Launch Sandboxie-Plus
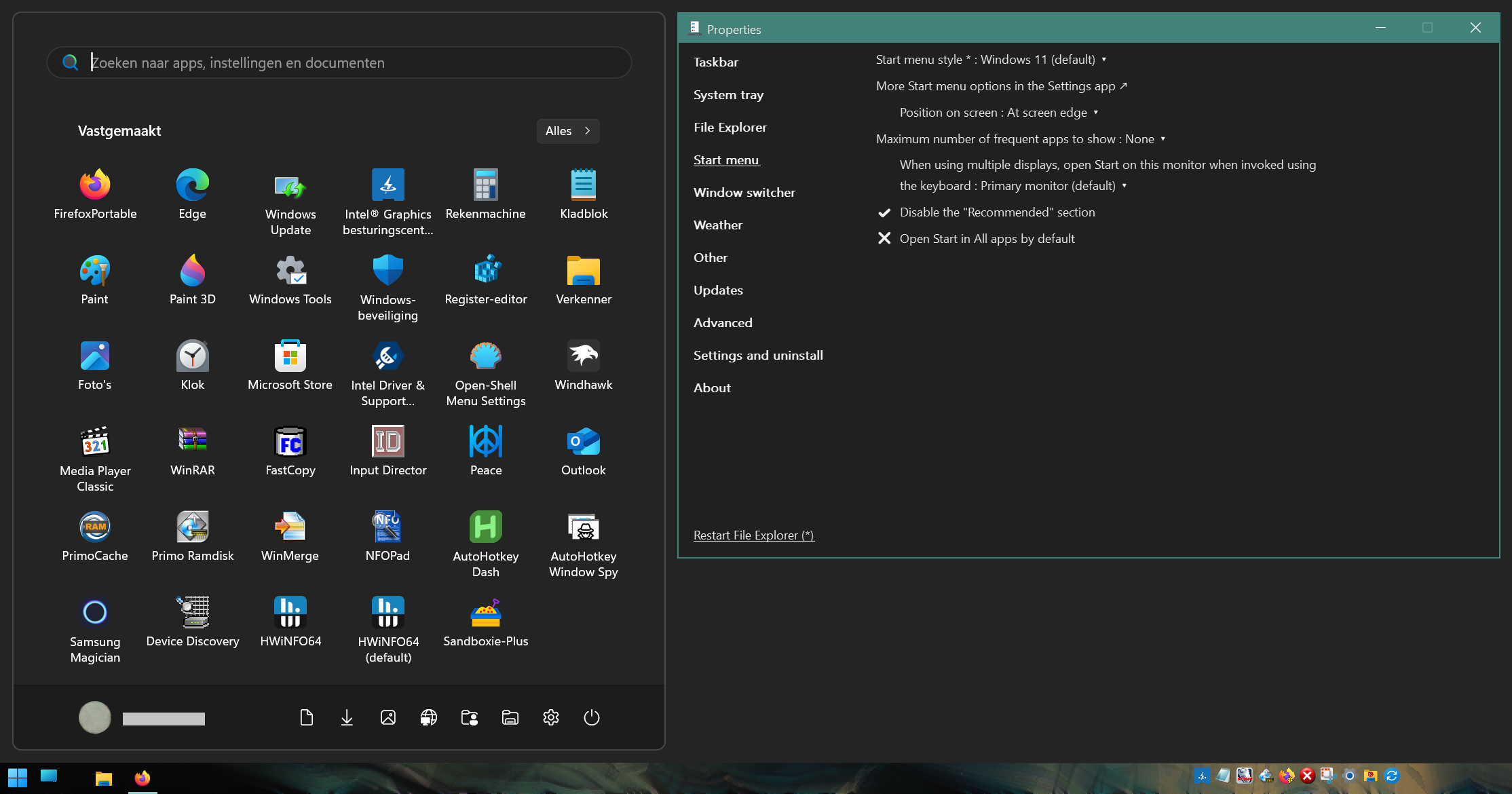This screenshot has width=1512, height=794. point(486,622)
